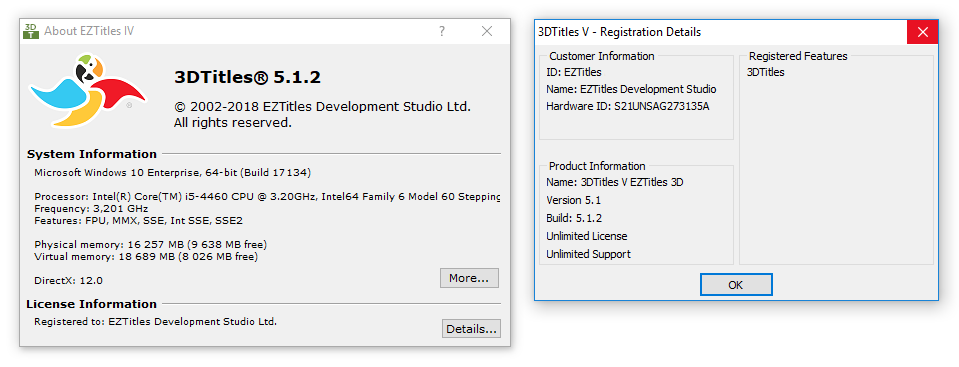Select the 3DTitles registered feature entry
Image resolution: width=959 pixels, height=367 pixels.
click(x=766, y=72)
